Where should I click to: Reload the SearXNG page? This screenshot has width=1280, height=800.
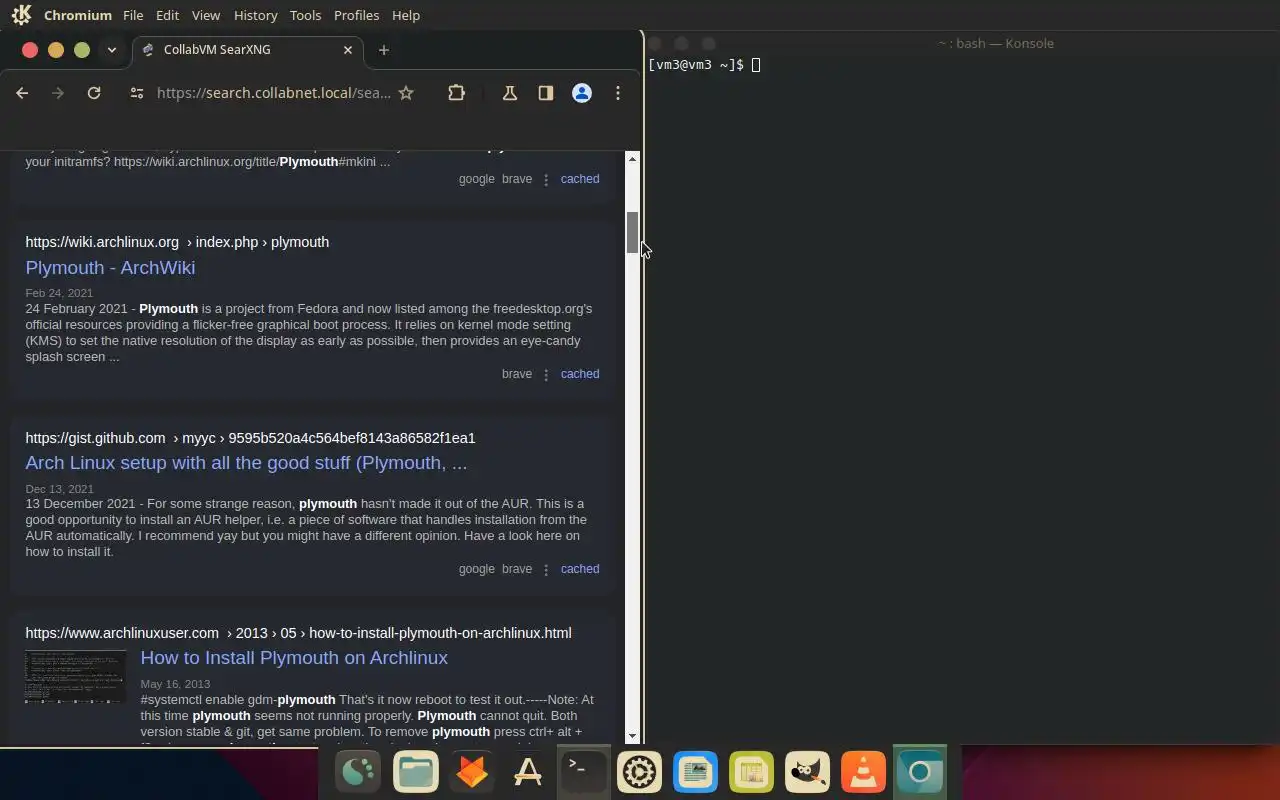[x=94, y=93]
